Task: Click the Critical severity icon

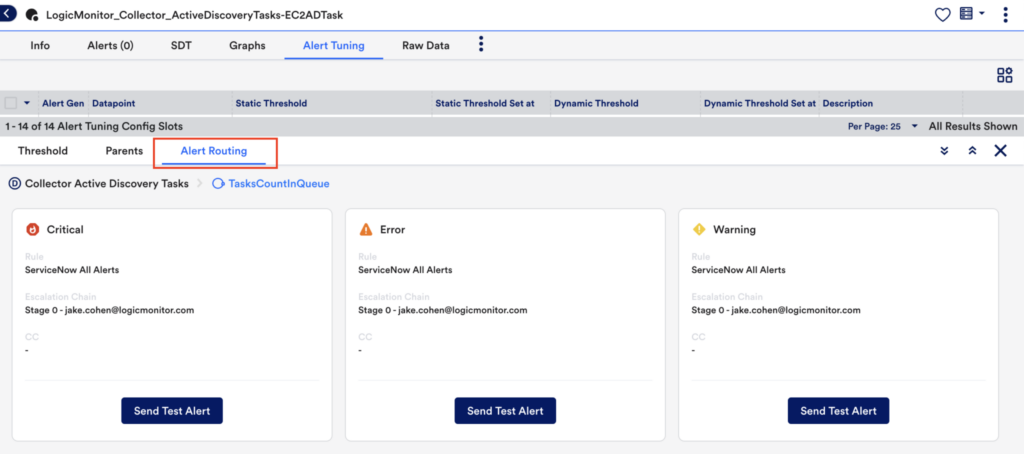Action: point(33,229)
